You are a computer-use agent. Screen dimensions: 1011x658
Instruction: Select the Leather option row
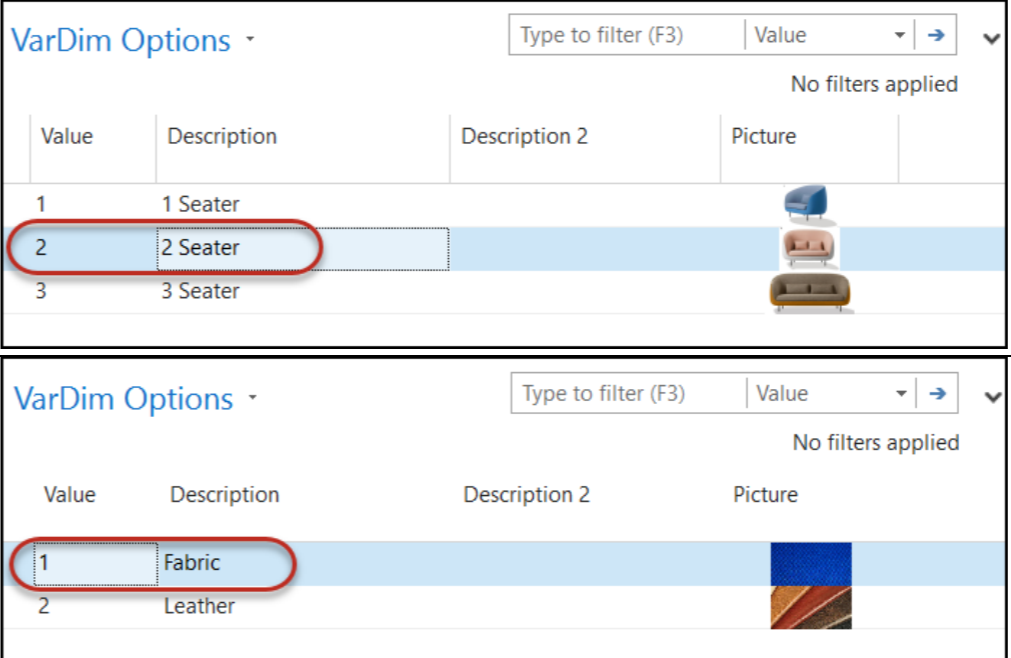504,607
